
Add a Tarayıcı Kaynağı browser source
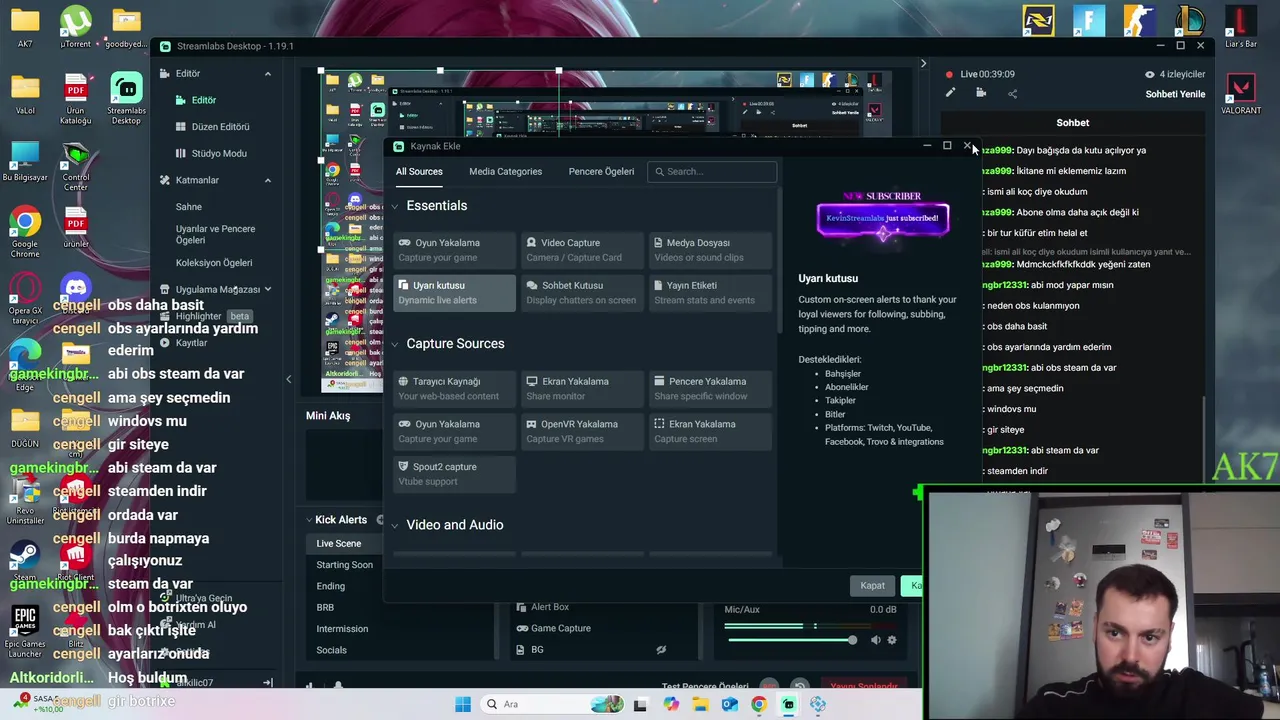(x=454, y=388)
